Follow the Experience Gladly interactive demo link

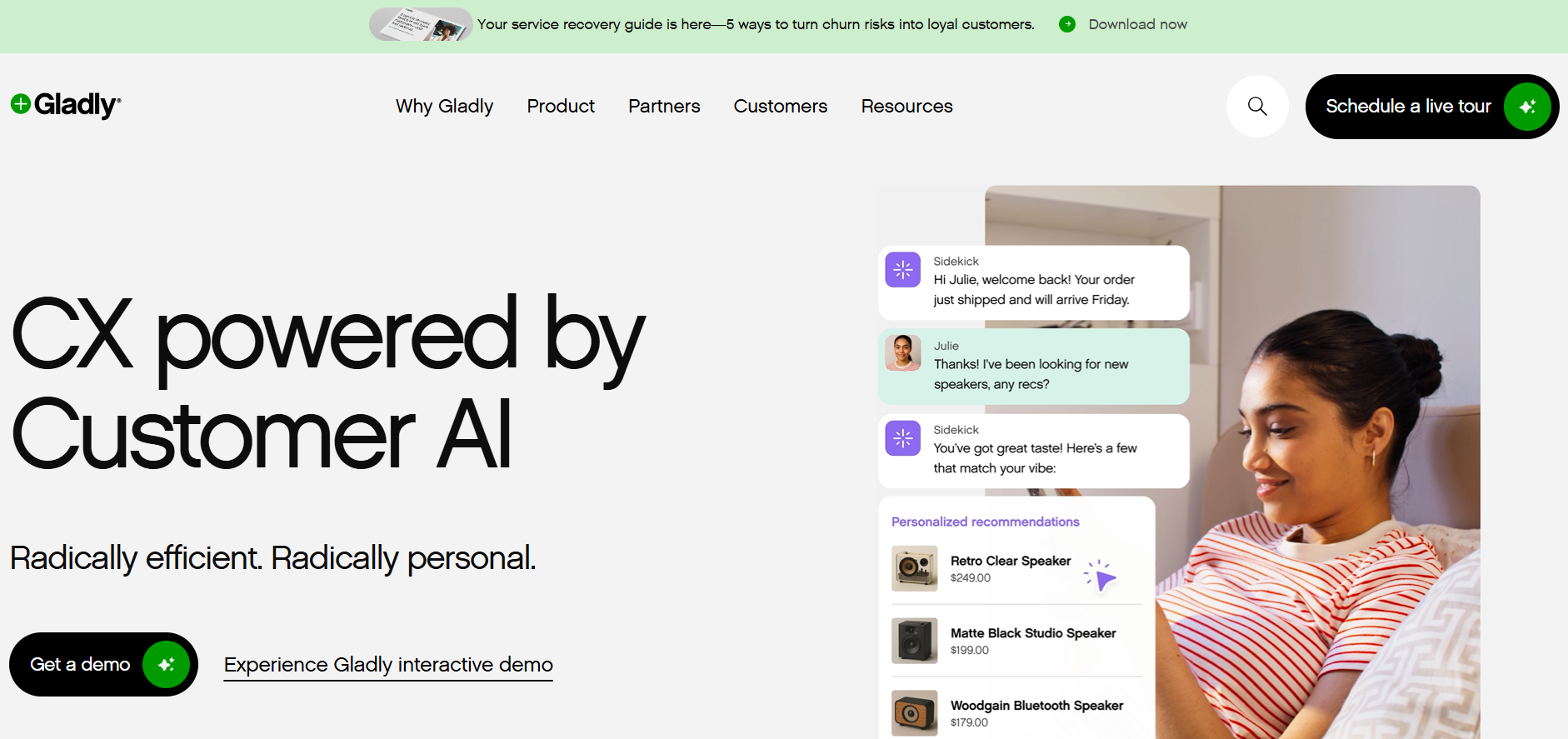coord(388,665)
